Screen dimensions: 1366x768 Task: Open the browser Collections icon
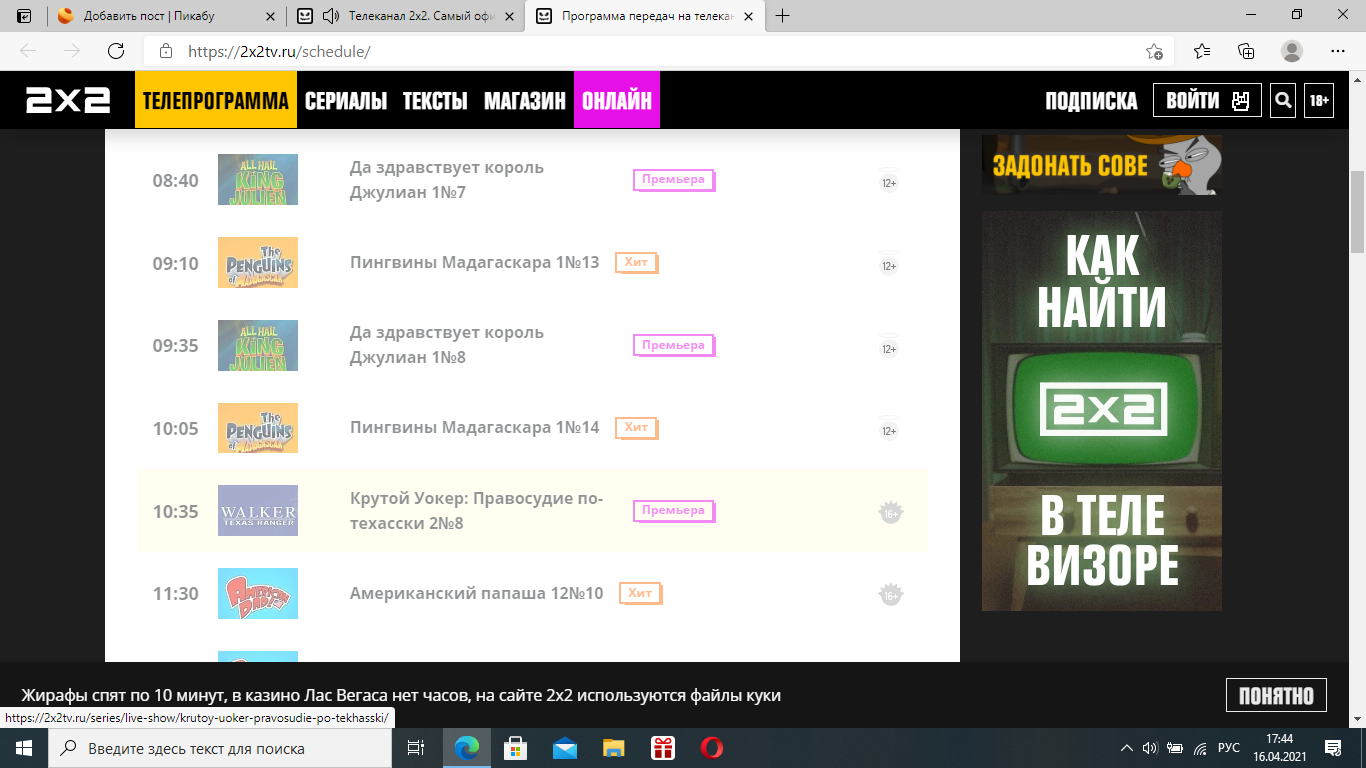tap(1246, 51)
